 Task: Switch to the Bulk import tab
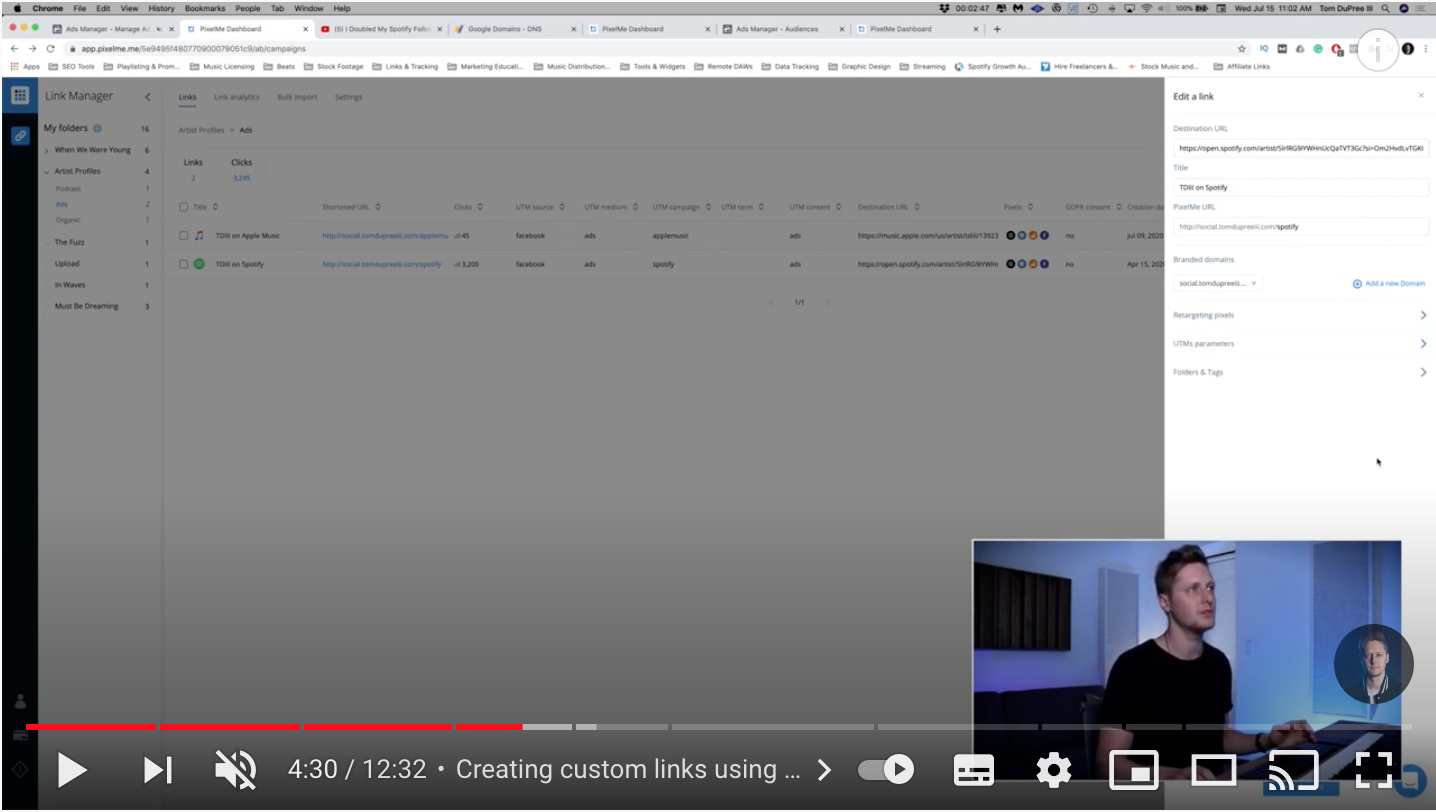pos(297,97)
